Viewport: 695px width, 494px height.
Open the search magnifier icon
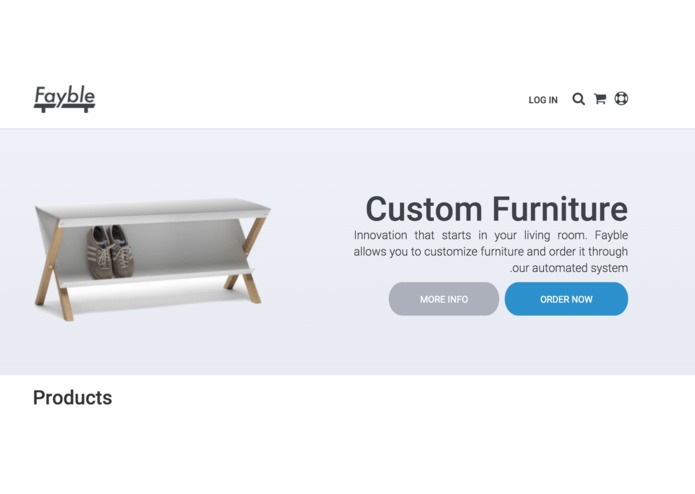(x=578, y=99)
